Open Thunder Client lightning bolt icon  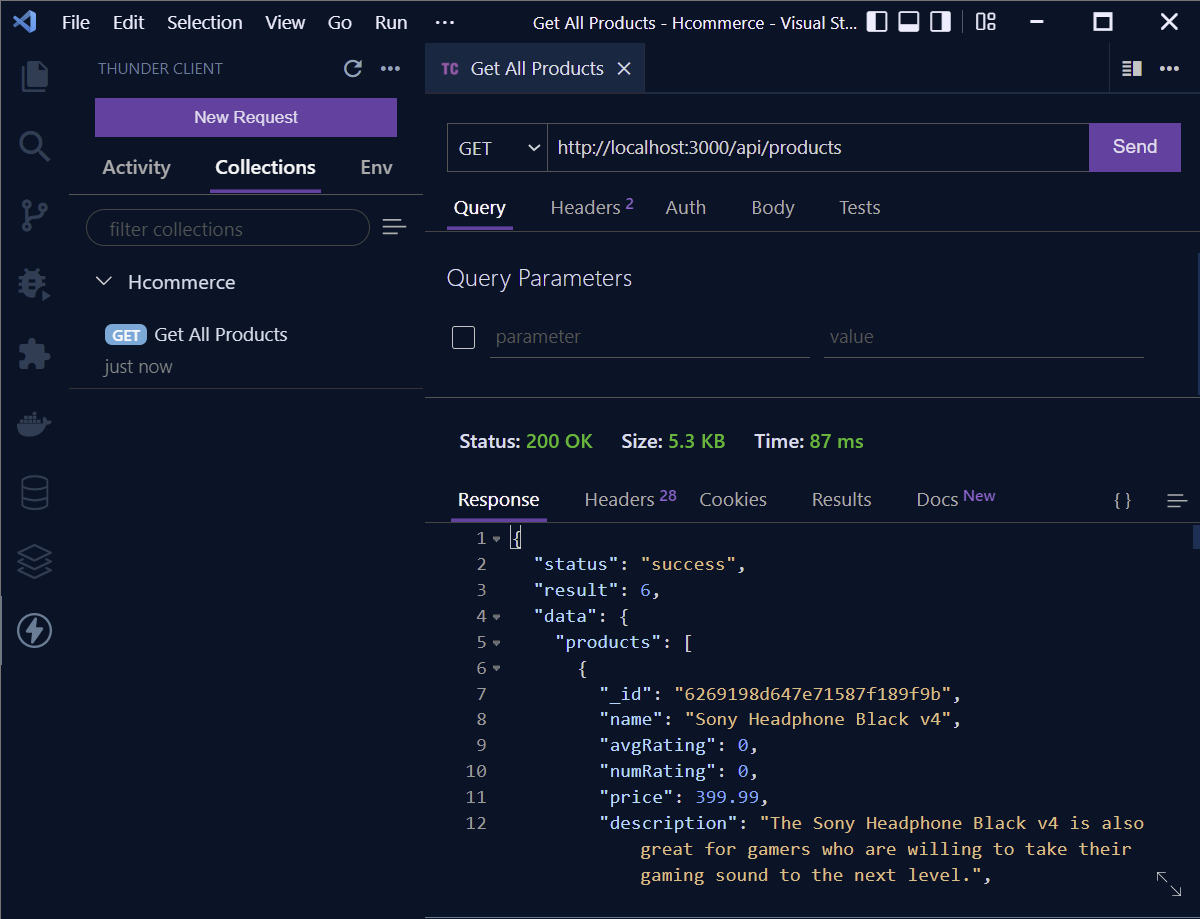(x=34, y=631)
